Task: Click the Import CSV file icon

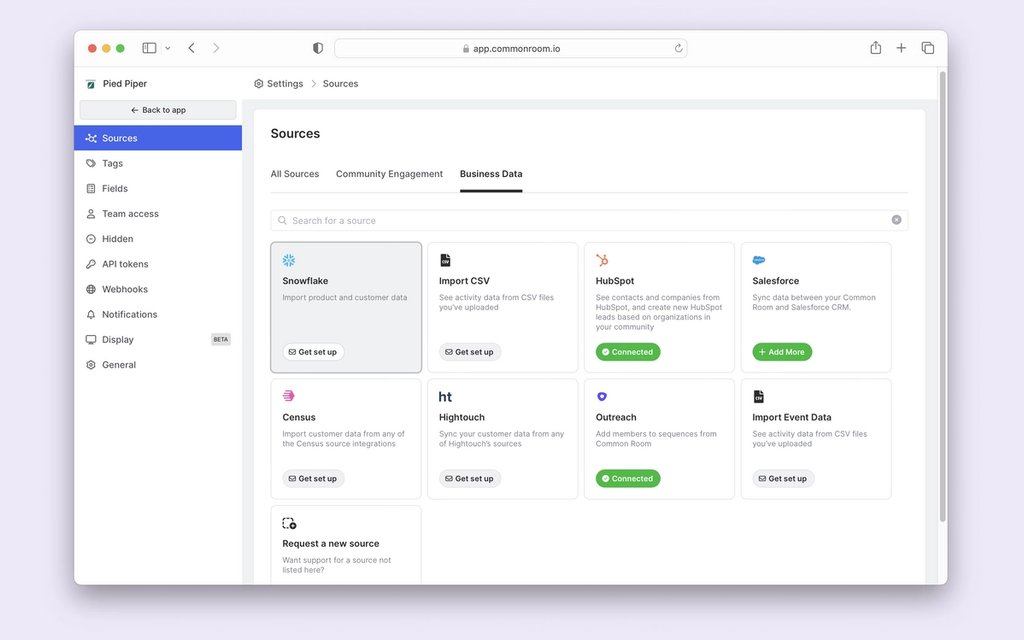Action: point(446,259)
